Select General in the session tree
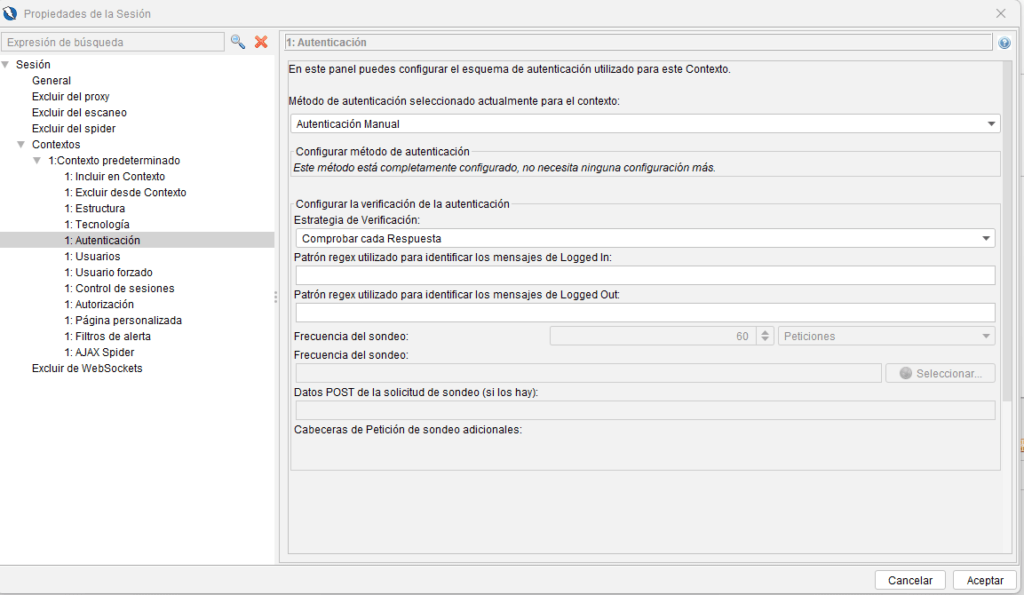This screenshot has height=595, width=1024. 51,81
